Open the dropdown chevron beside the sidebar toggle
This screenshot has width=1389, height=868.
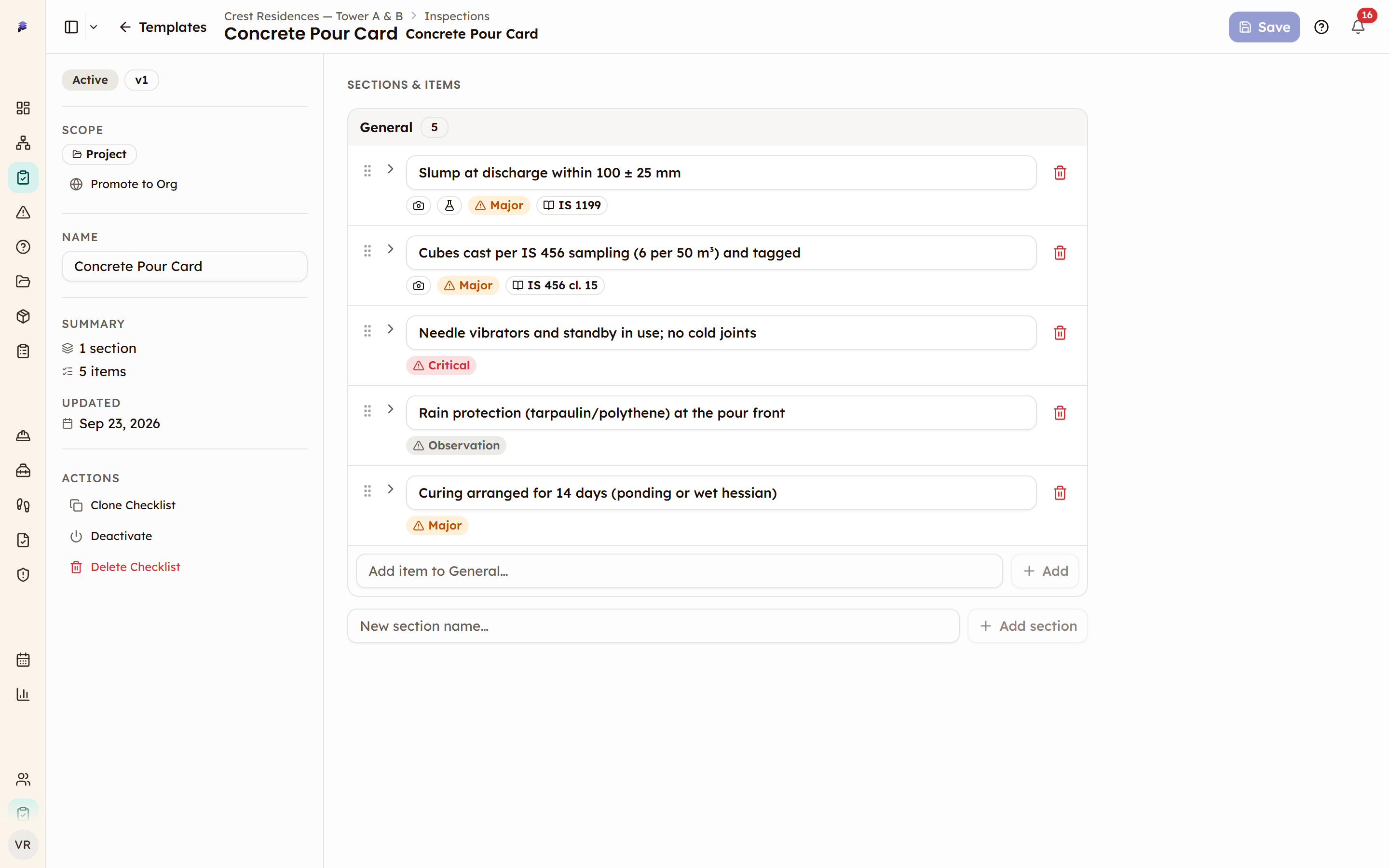pos(94,27)
